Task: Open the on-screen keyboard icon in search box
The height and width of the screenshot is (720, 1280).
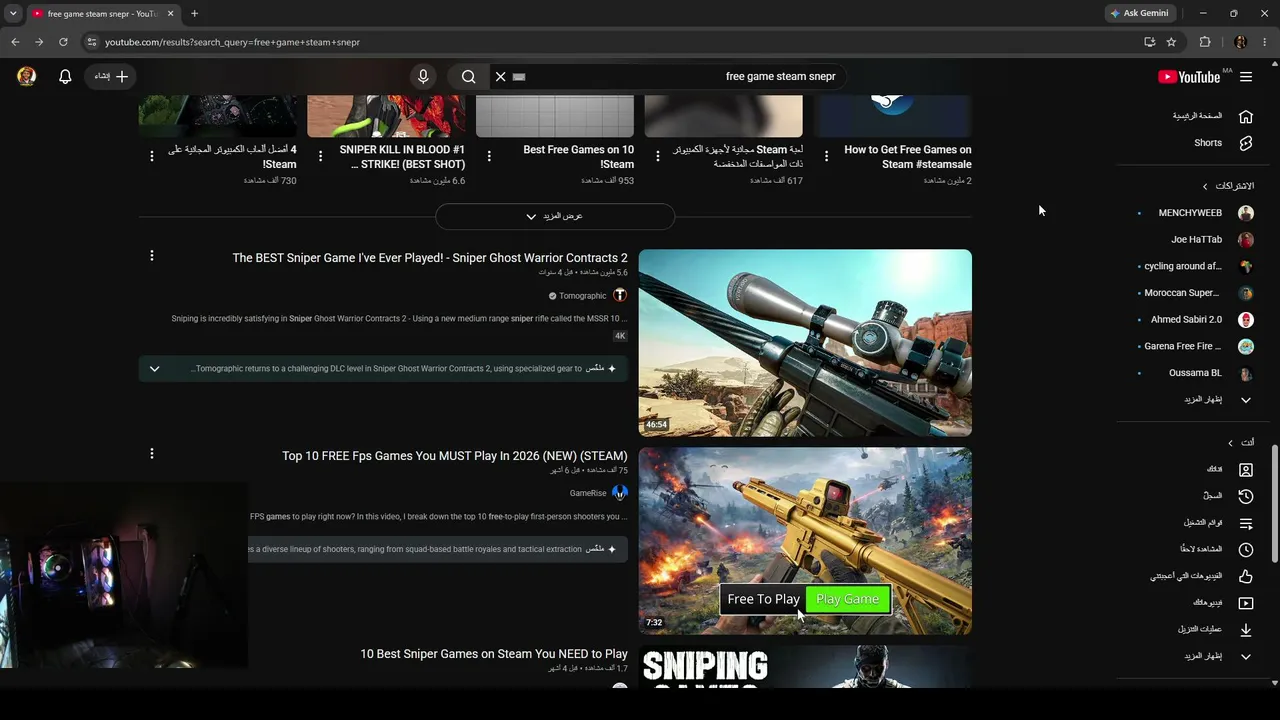Action: tap(519, 76)
